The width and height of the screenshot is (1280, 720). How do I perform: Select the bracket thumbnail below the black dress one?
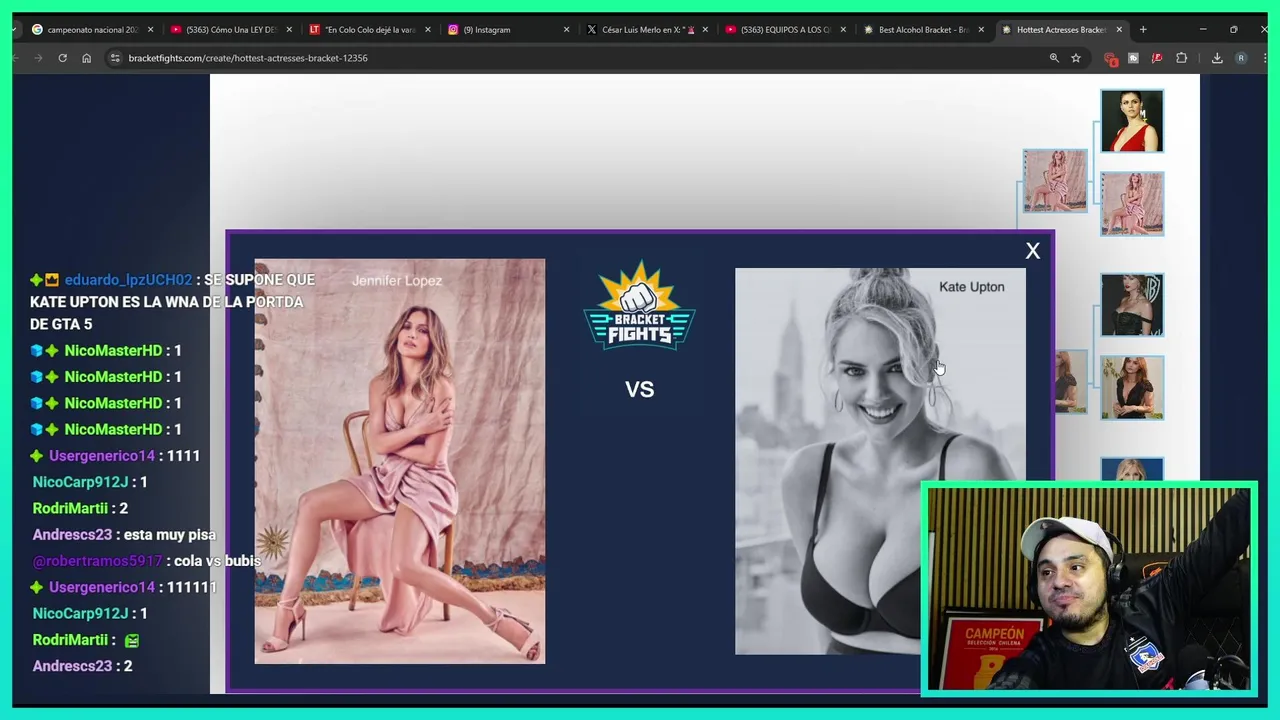(x=1132, y=388)
